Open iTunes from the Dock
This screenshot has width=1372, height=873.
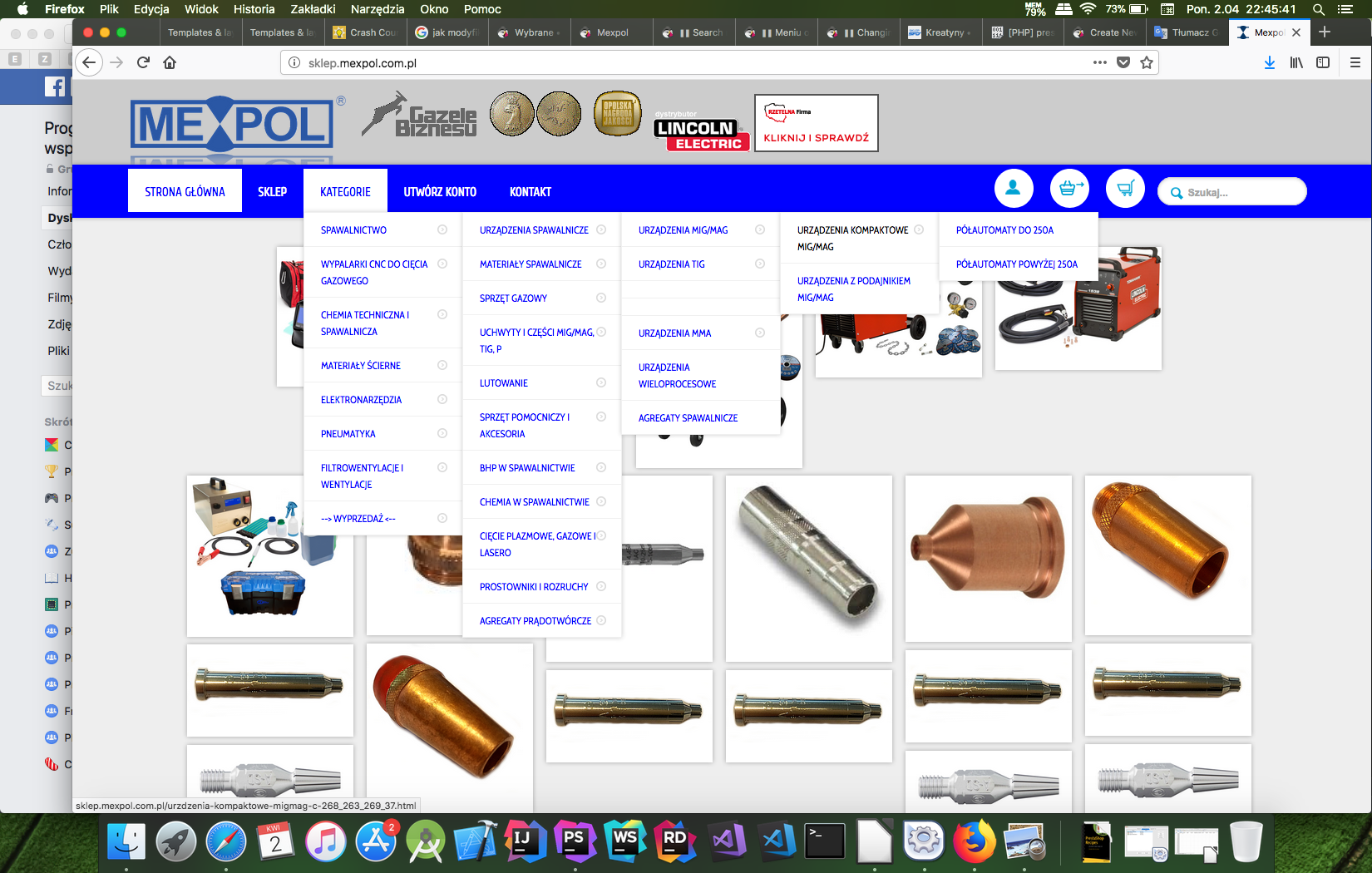coord(326,841)
